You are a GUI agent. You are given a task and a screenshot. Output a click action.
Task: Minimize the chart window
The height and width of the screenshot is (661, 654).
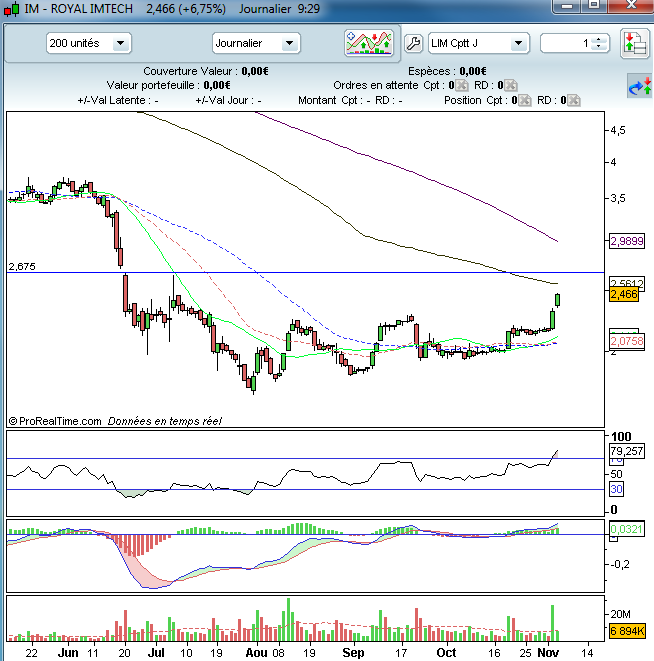tap(568, 6)
